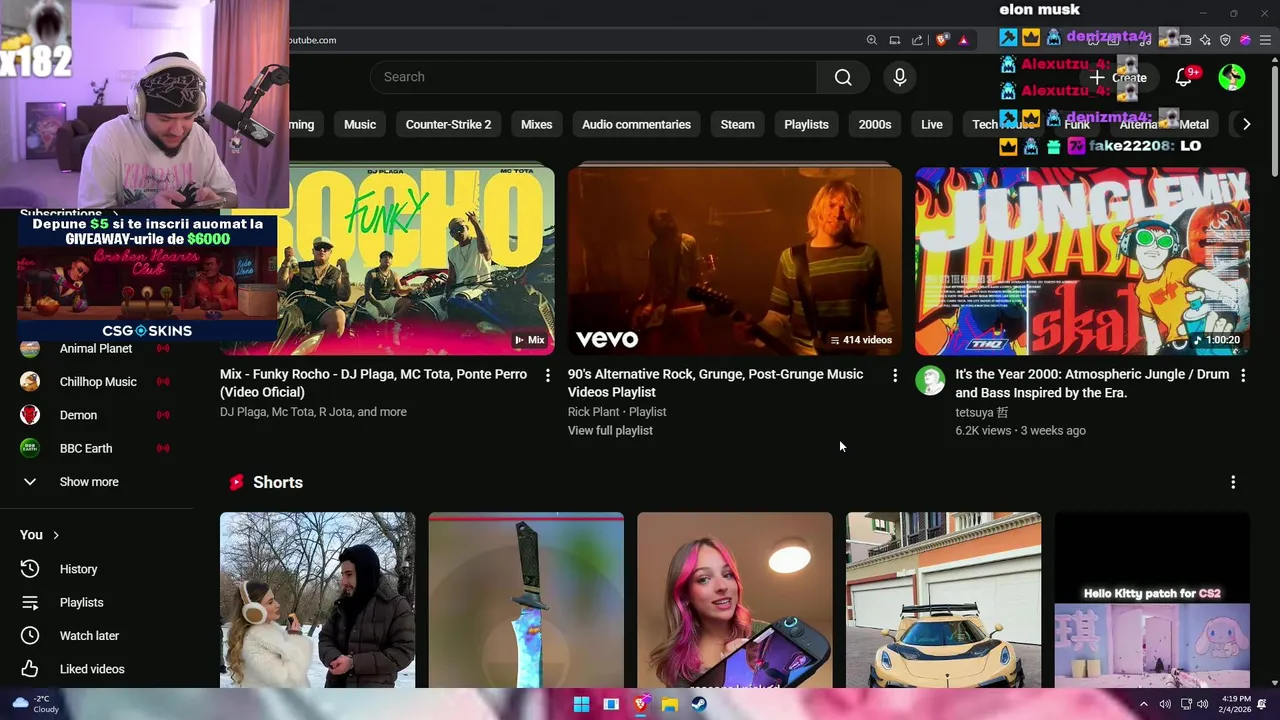This screenshot has width=1280, height=720.
Task: Select the Music filter chip
Action: click(x=360, y=124)
